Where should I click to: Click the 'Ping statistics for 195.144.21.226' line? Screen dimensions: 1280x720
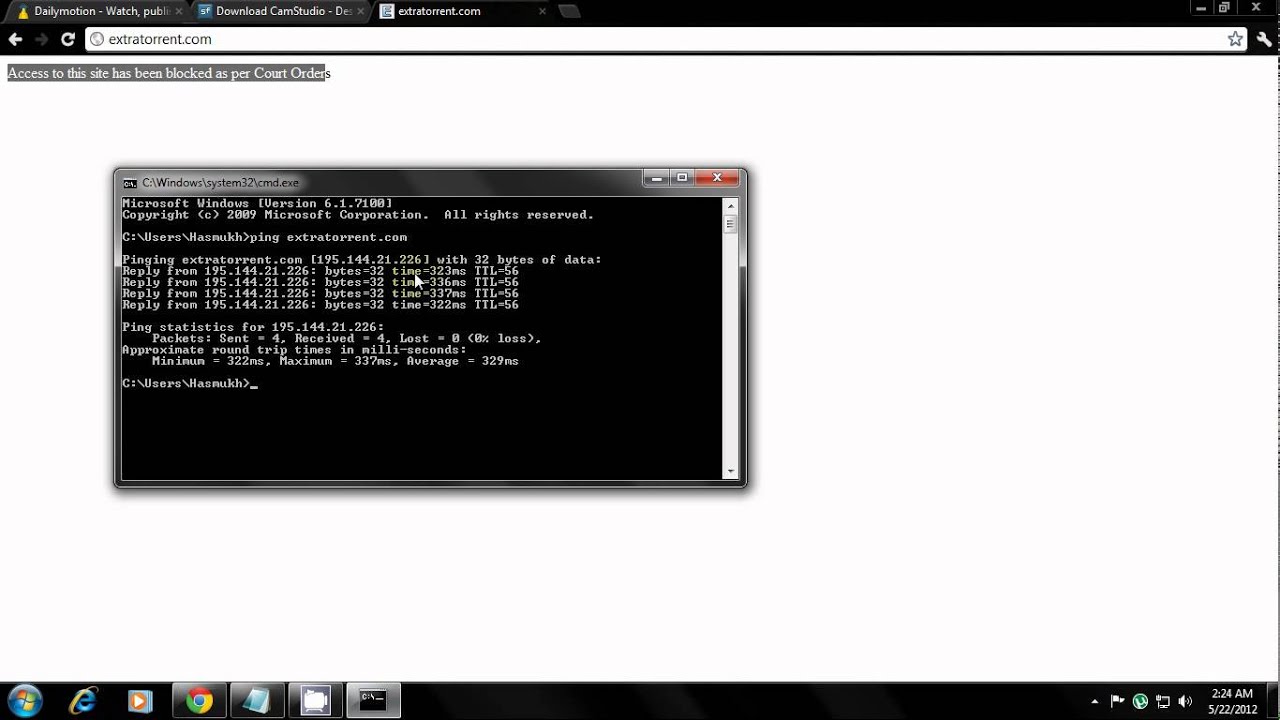click(253, 327)
